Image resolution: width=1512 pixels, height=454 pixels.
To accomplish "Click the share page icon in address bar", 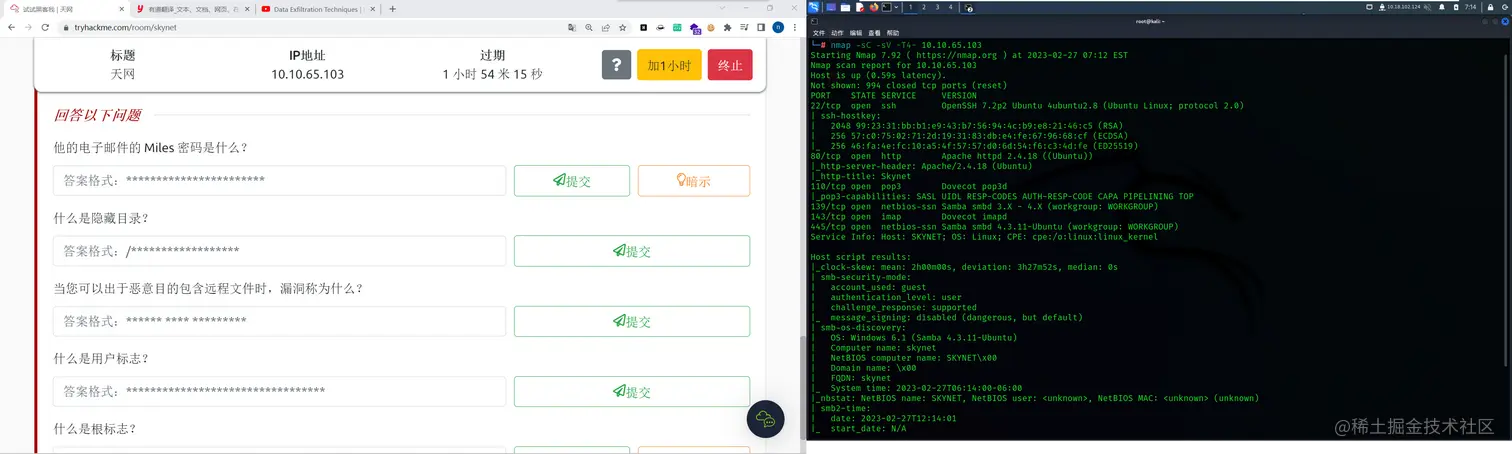I will (606, 27).
